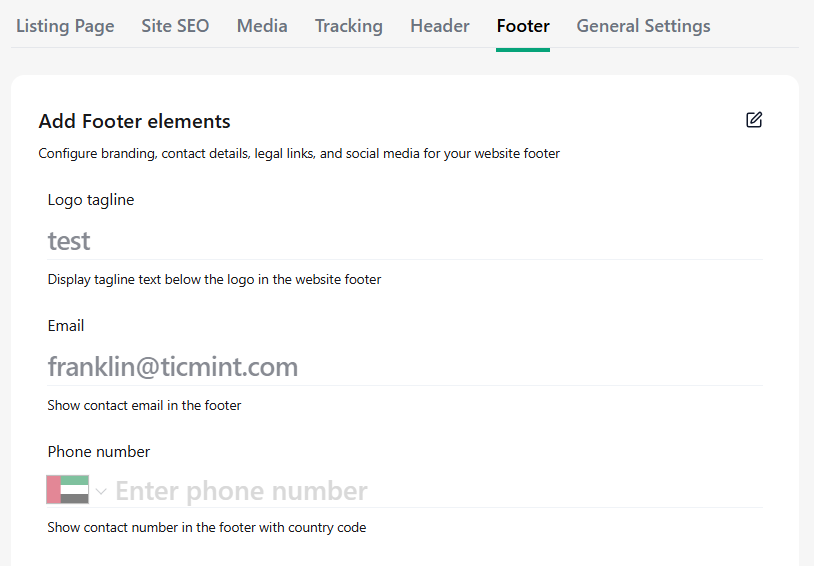Go to the Media tab
This screenshot has width=814, height=566.
[262, 26]
